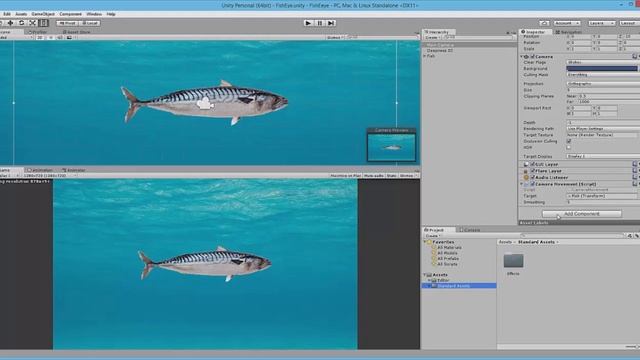
Task: Toggle the Camera component enabled checkbox
Action: coord(532,57)
